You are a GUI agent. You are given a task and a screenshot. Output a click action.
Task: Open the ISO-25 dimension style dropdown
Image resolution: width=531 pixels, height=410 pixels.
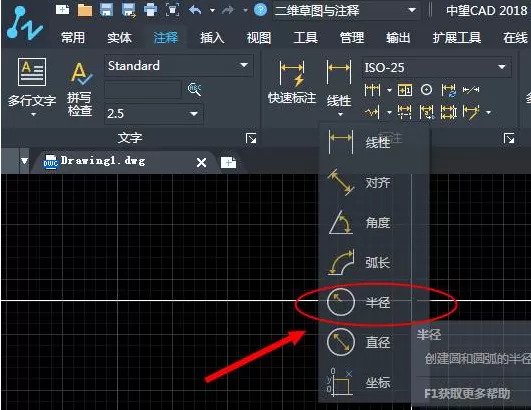point(436,67)
